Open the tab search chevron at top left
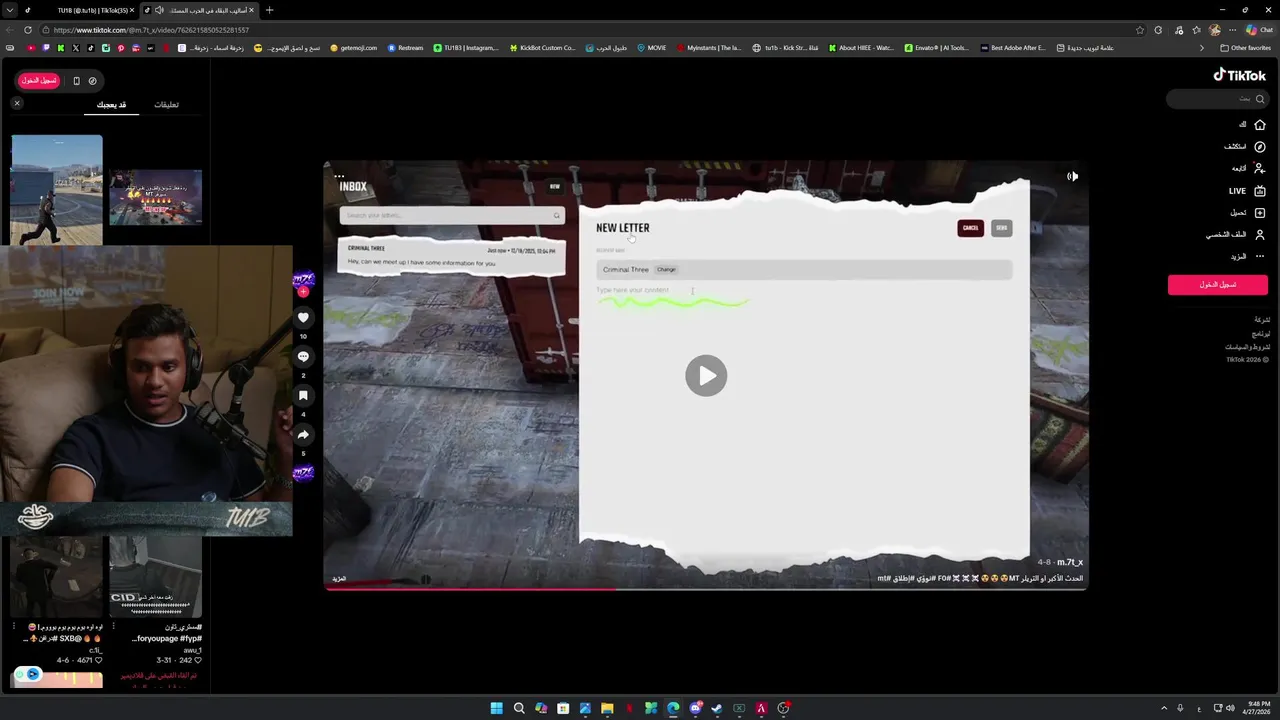This screenshot has width=1280, height=720. coord(9,10)
